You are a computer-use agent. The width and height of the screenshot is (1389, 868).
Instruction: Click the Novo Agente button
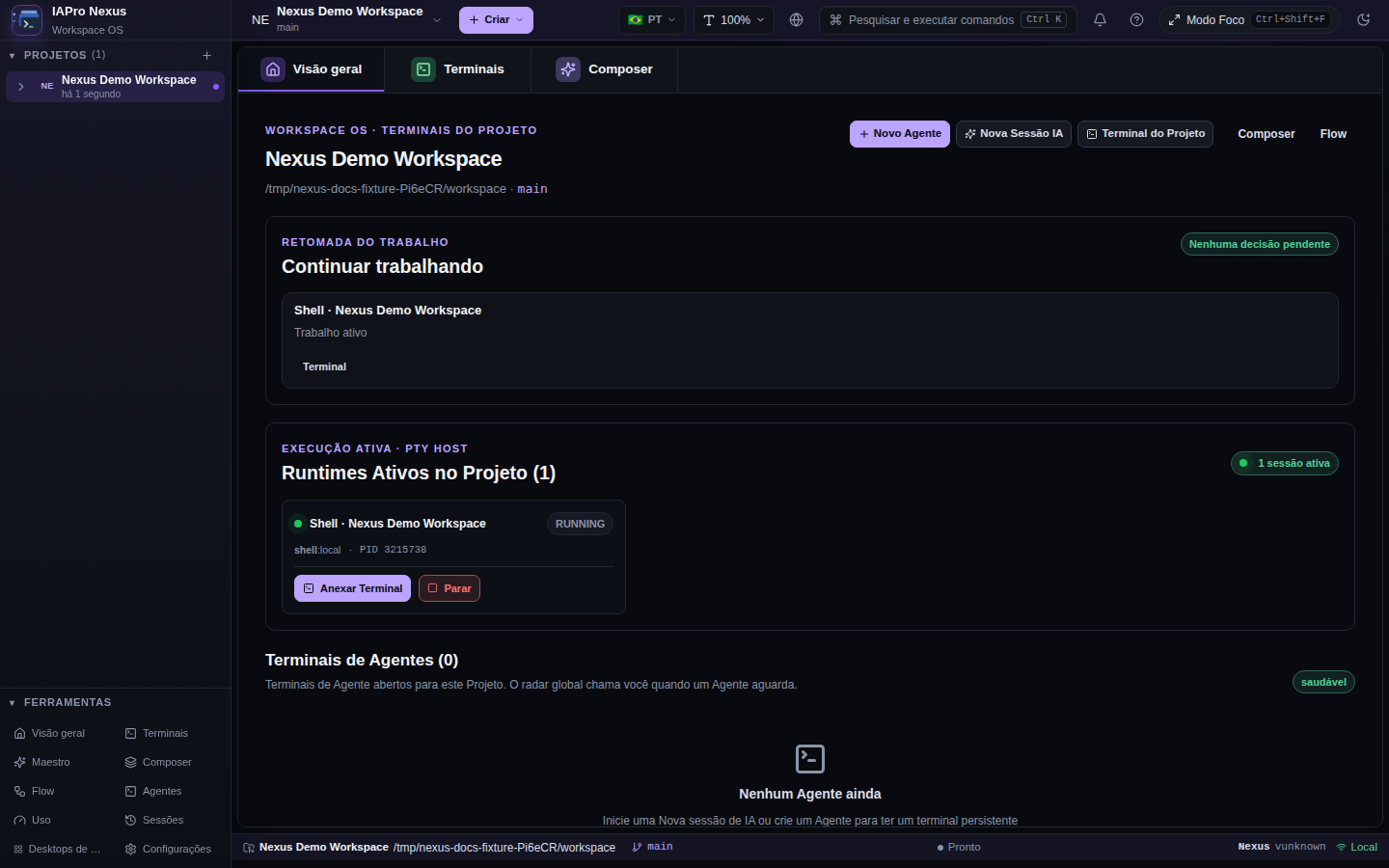point(900,134)
